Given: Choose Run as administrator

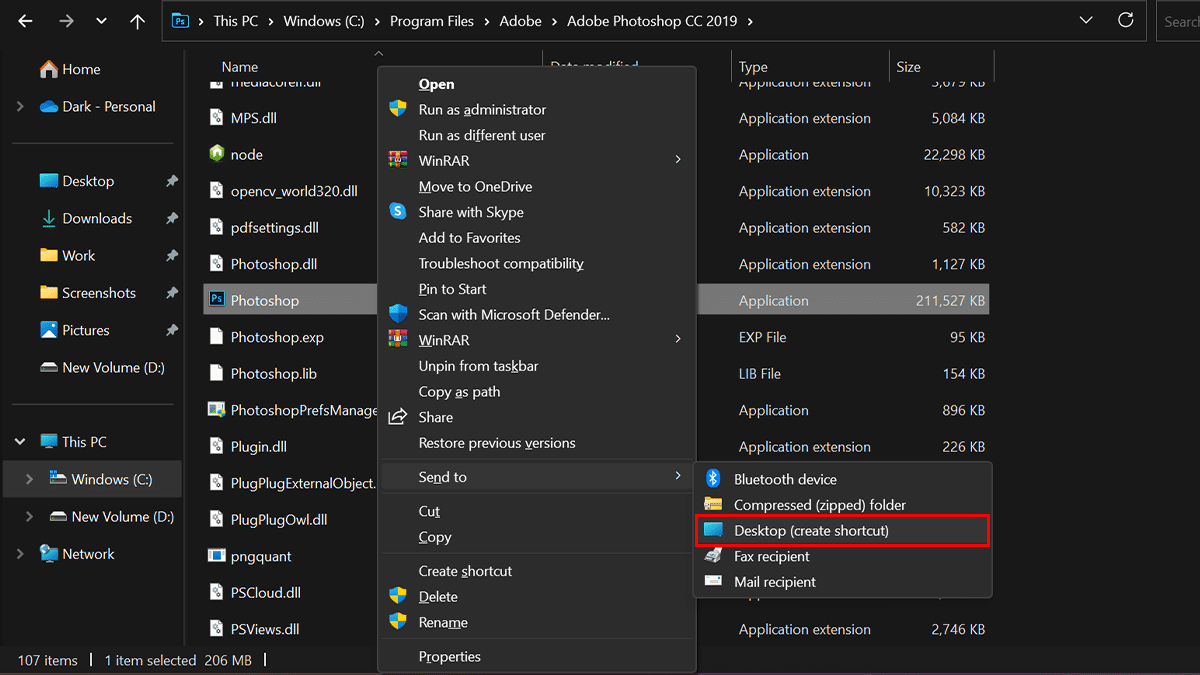Looking at the screenshot, I should pos(482,110).
